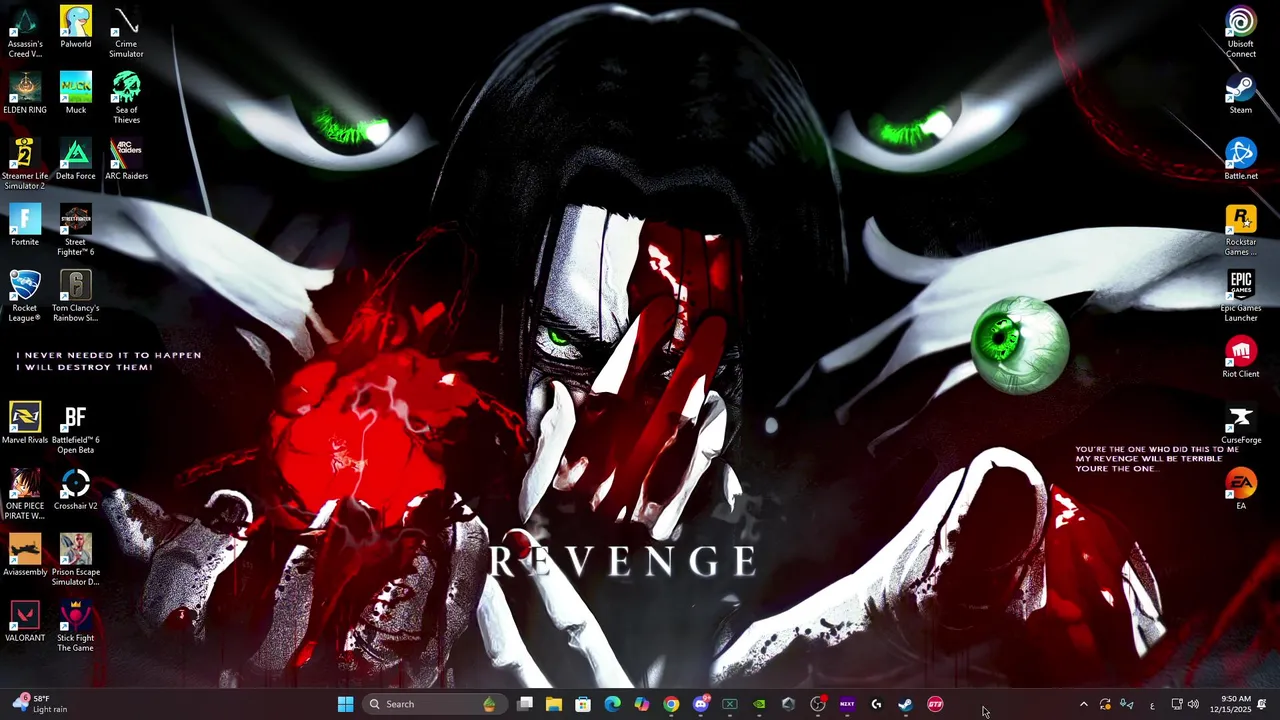Click the sync update tray icon

click(x=1105, y=704)
